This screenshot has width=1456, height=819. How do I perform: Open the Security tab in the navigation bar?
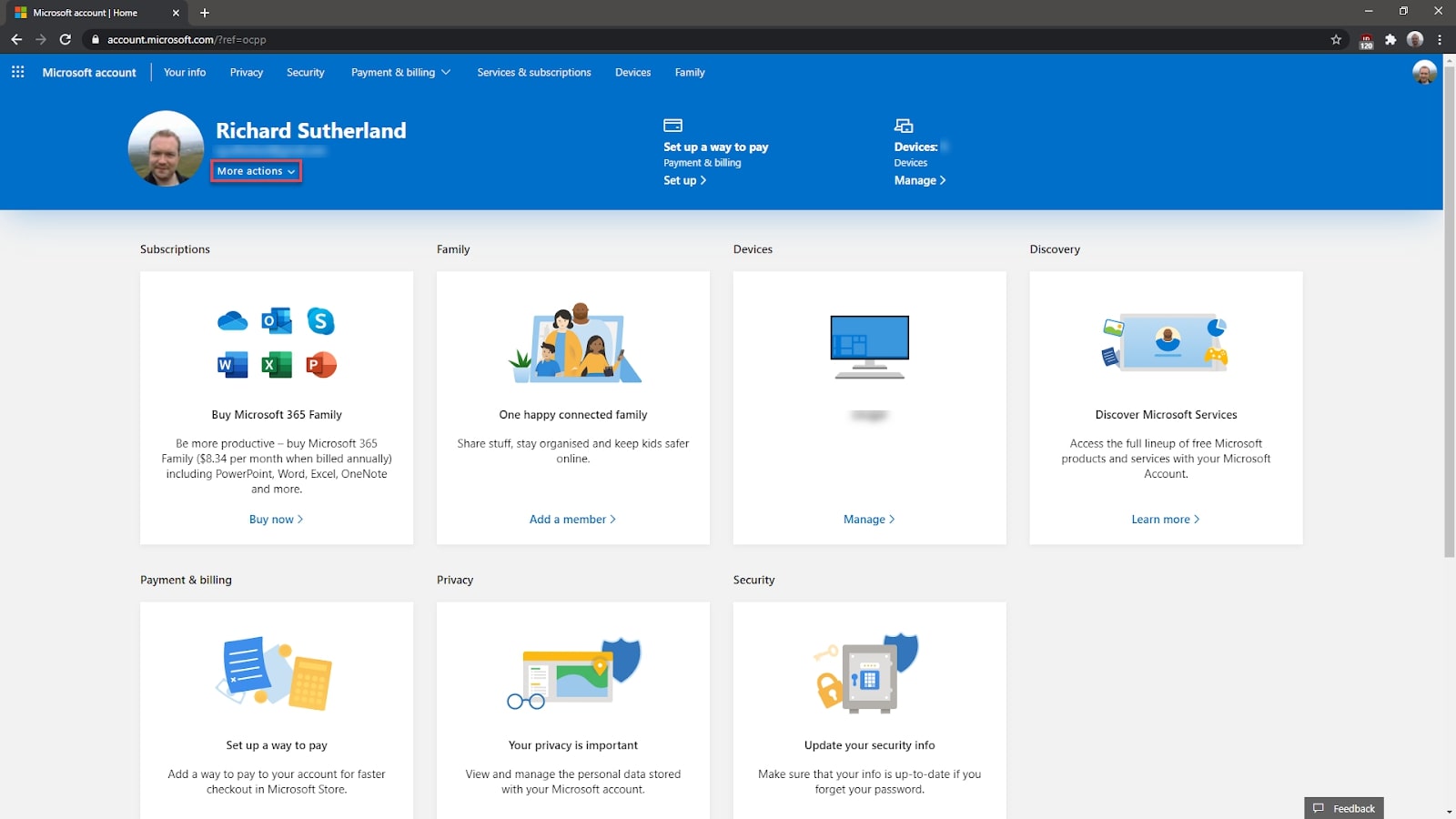(x=306, y=72)
